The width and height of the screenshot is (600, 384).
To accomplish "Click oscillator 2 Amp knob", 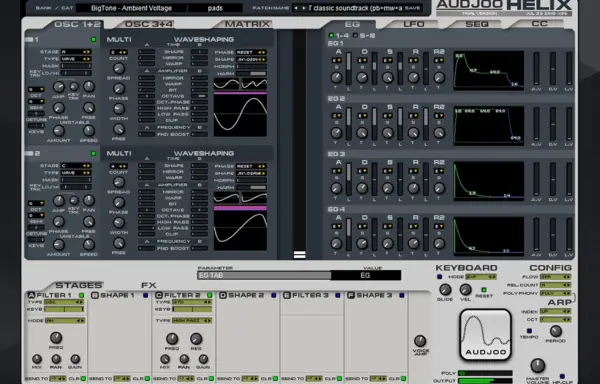I will 59,200.
